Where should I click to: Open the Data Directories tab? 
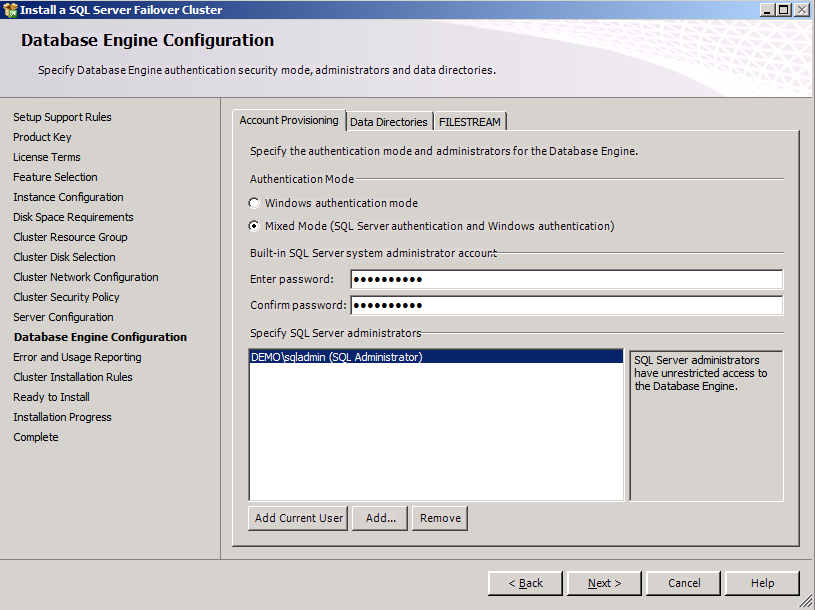pyautogui.click(x=389, y=122)
